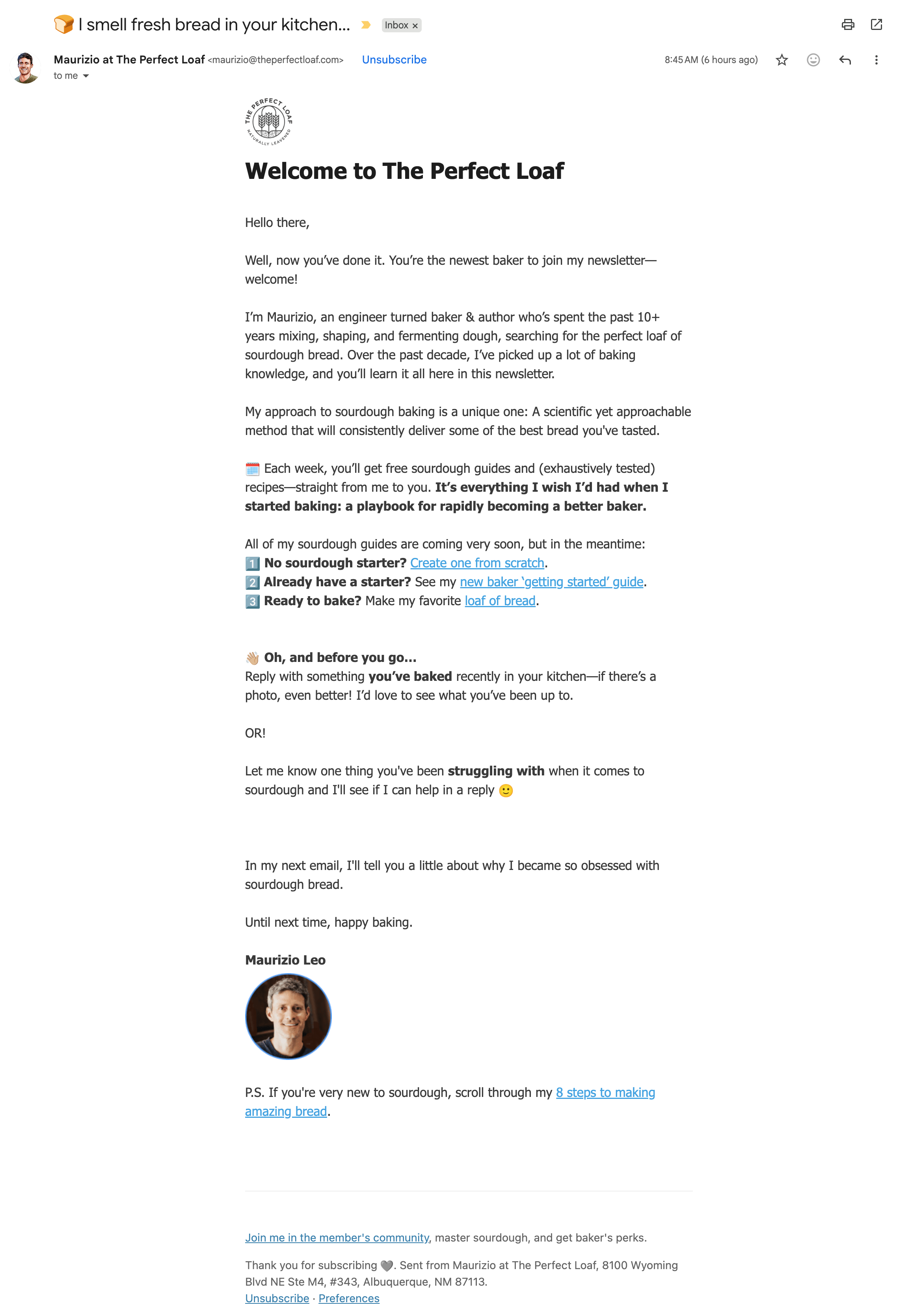Star this email message

click(x=782, y=60)
